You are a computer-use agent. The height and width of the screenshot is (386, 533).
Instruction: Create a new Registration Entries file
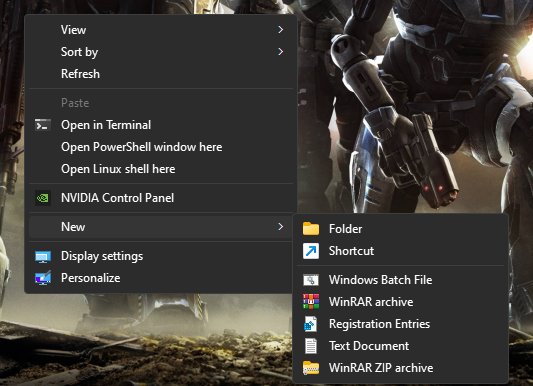pyautogui.click(x=400, y=324)
